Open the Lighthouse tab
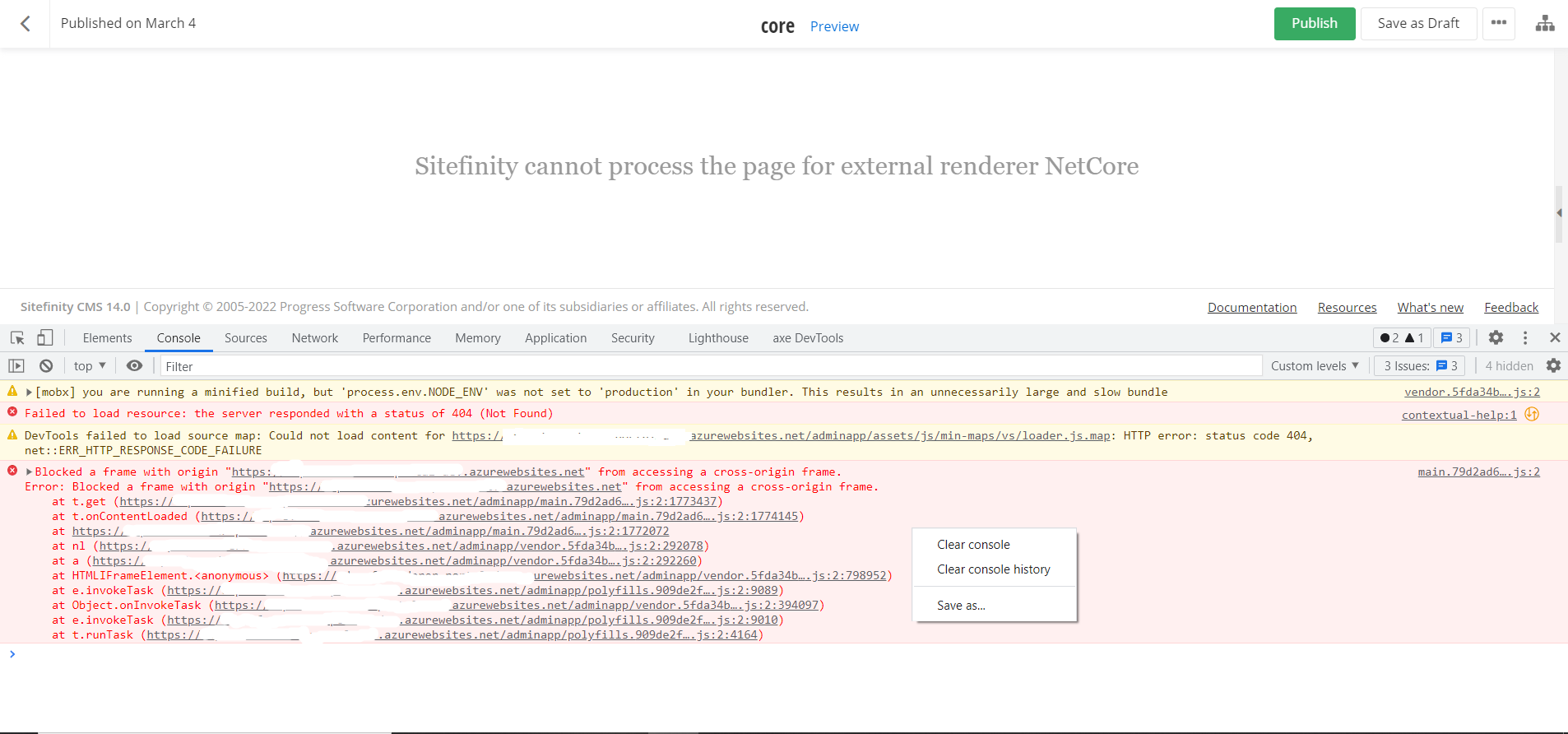 tap(718, 338)
